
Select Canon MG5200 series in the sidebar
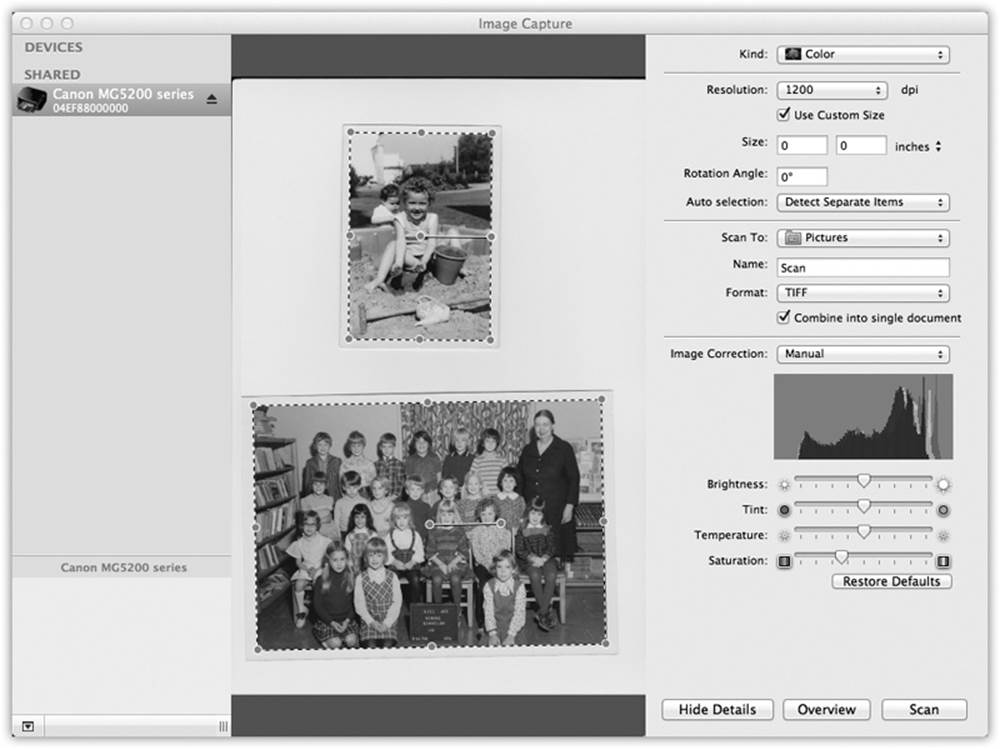[121, 100]
